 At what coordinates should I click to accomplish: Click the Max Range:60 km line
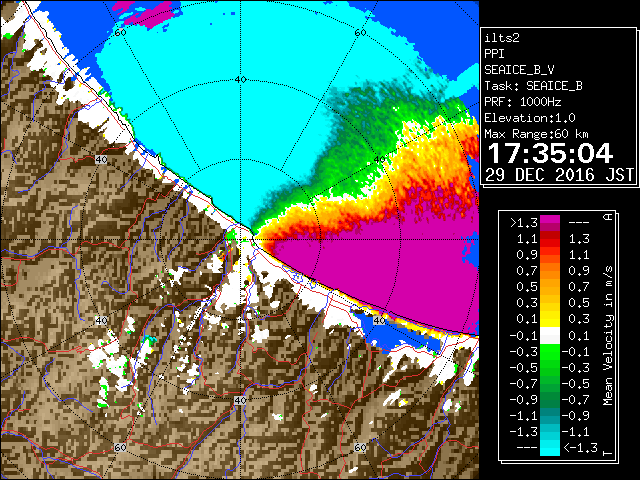pos(536,134)
